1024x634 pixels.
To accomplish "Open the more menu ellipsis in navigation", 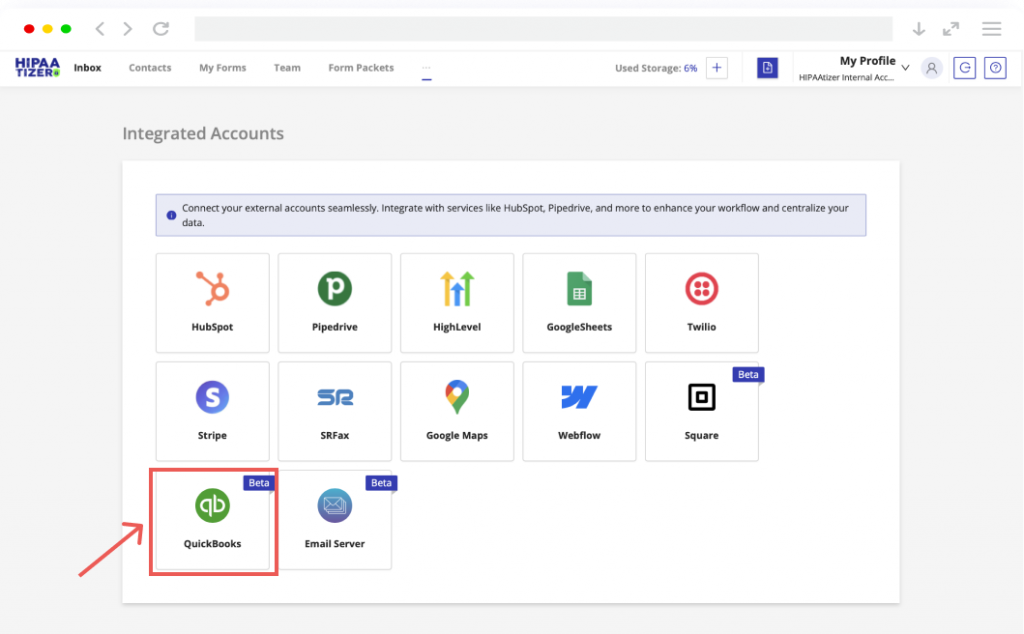I will [x=426, y=68].
